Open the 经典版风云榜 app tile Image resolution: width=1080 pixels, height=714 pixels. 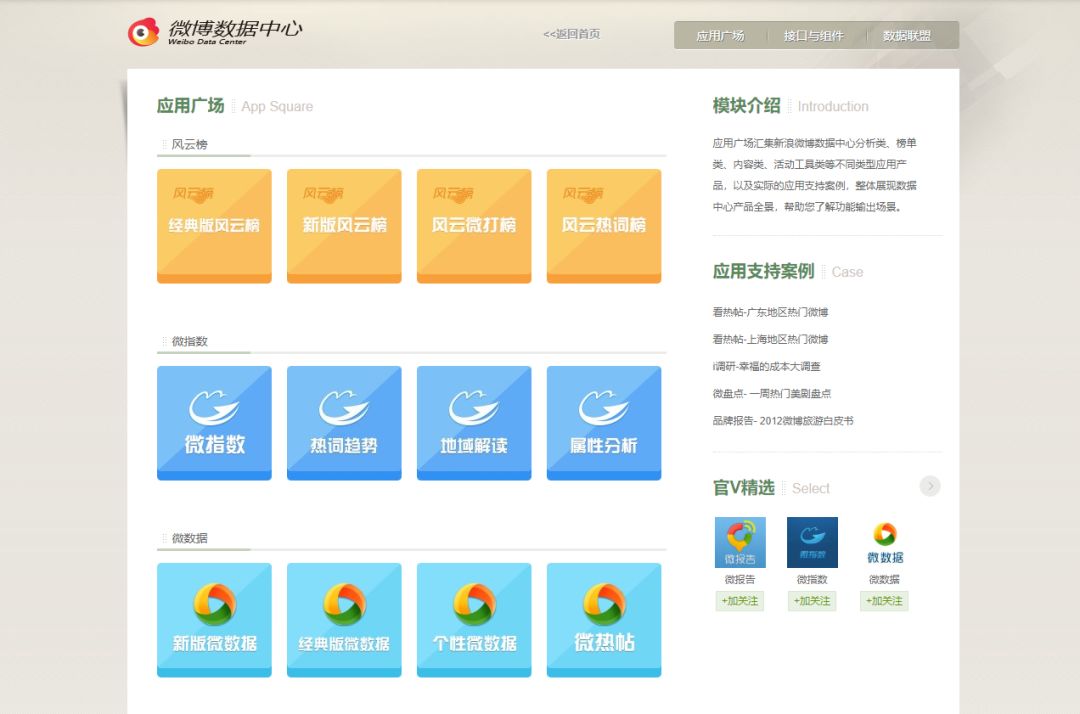coord(213,224)
